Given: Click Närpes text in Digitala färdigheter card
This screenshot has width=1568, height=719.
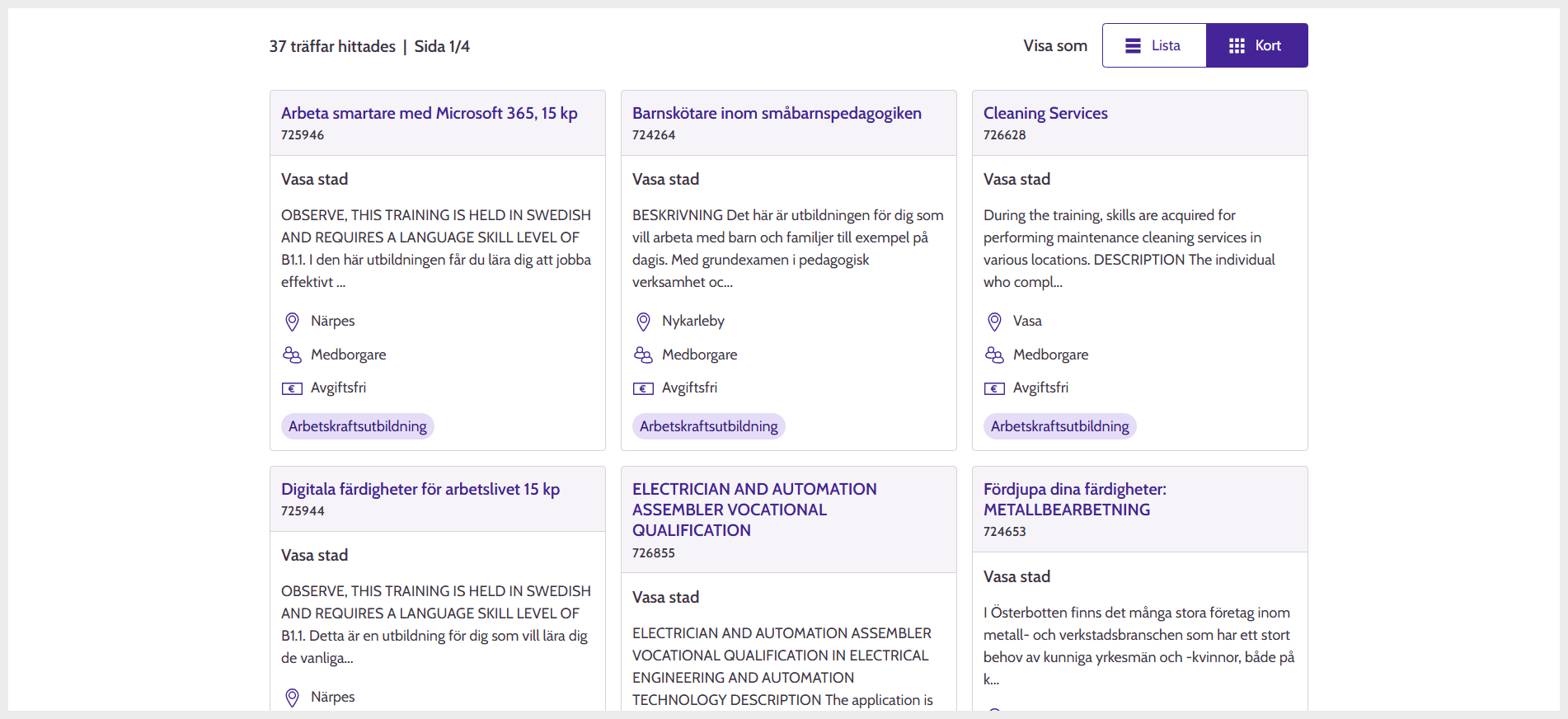Looking at the screenshot, I should [333, 697].
